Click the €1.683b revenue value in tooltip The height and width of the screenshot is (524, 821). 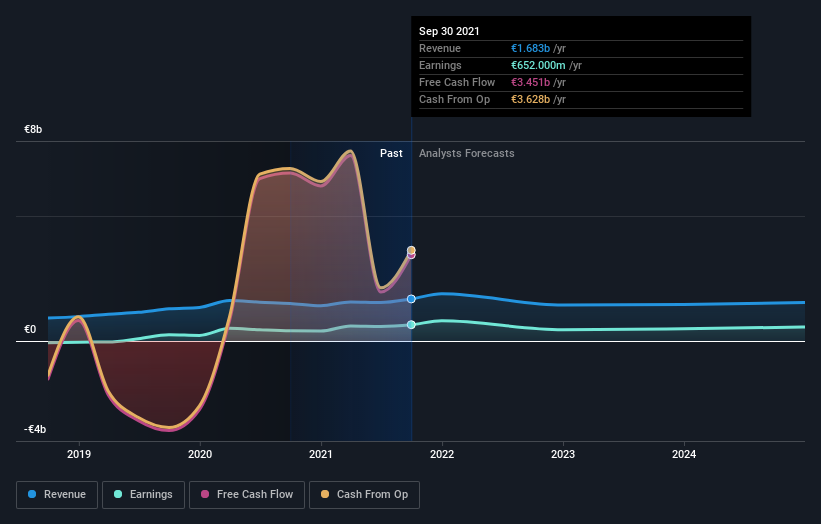point(530,48)
